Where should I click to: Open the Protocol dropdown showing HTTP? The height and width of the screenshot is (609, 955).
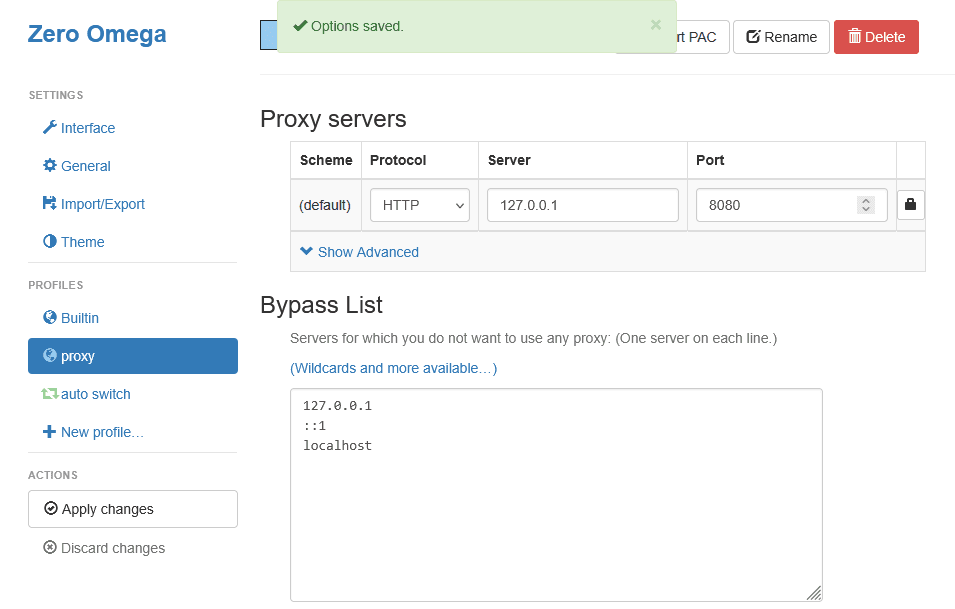(419, 204)
